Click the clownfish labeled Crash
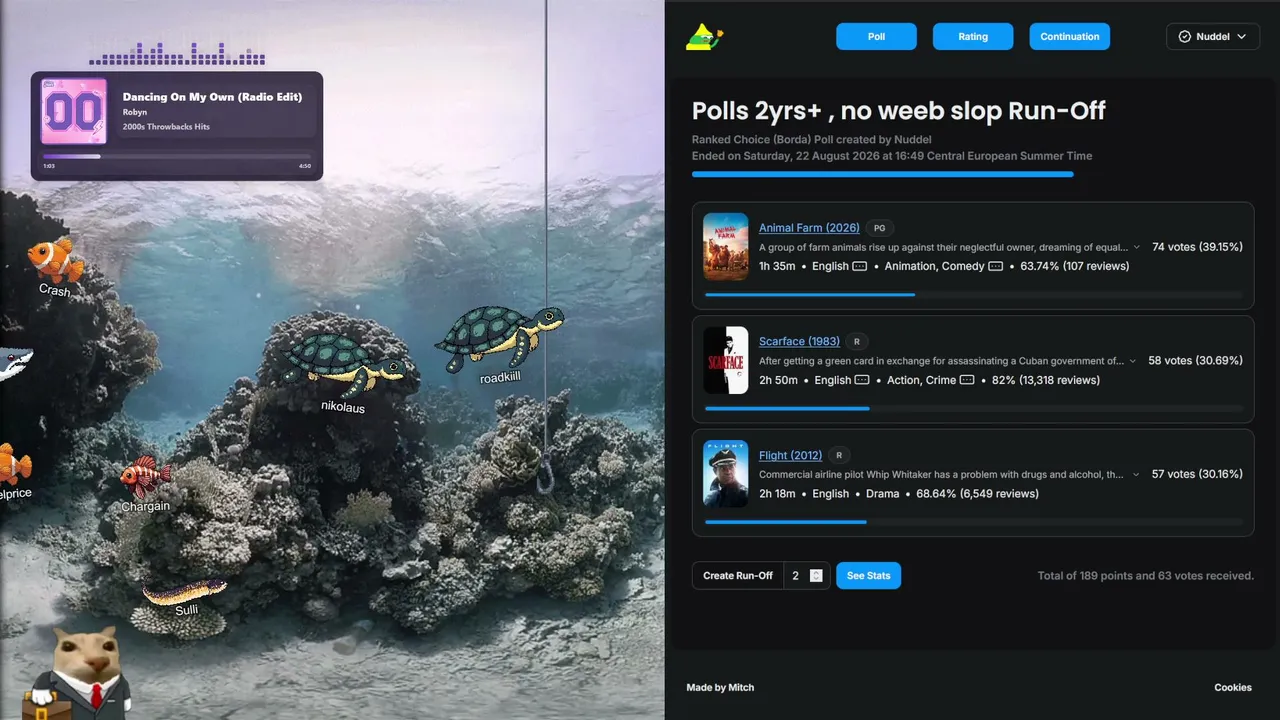 tap(55, 260)
